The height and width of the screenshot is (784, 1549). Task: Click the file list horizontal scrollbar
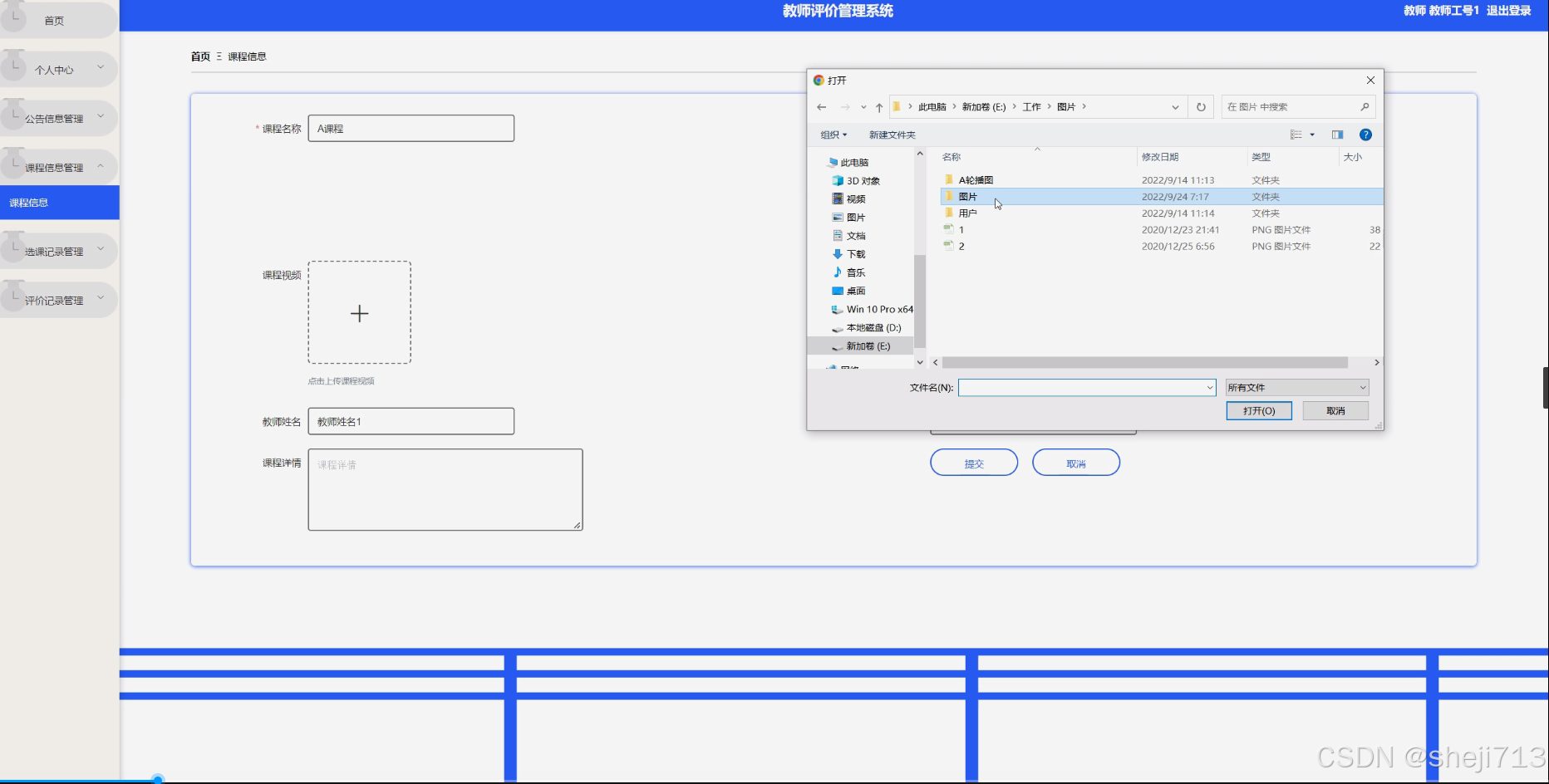[x=1144, y=363]
